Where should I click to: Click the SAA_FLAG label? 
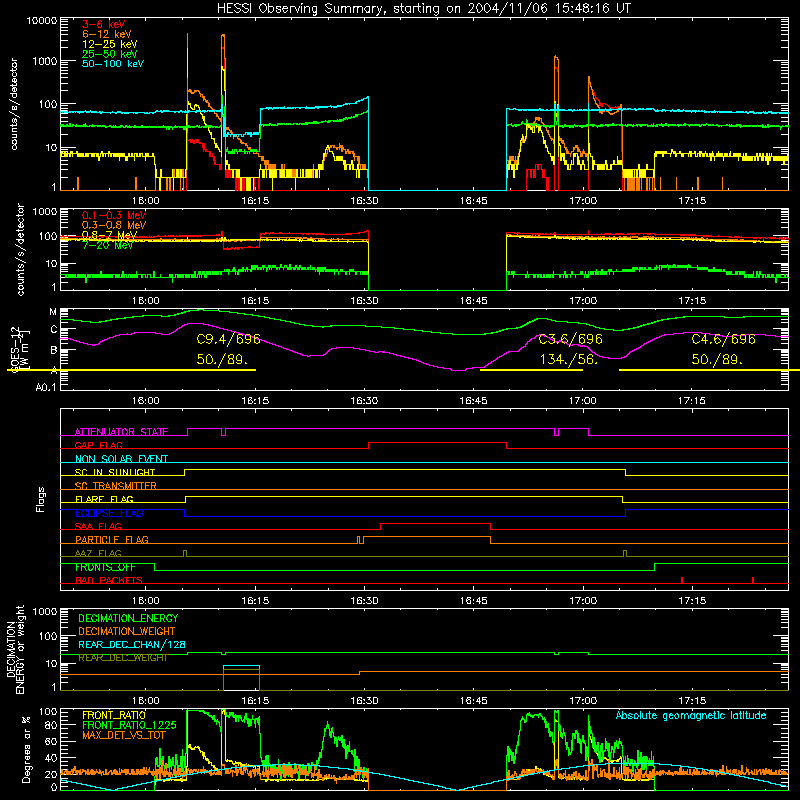point(98,526)
